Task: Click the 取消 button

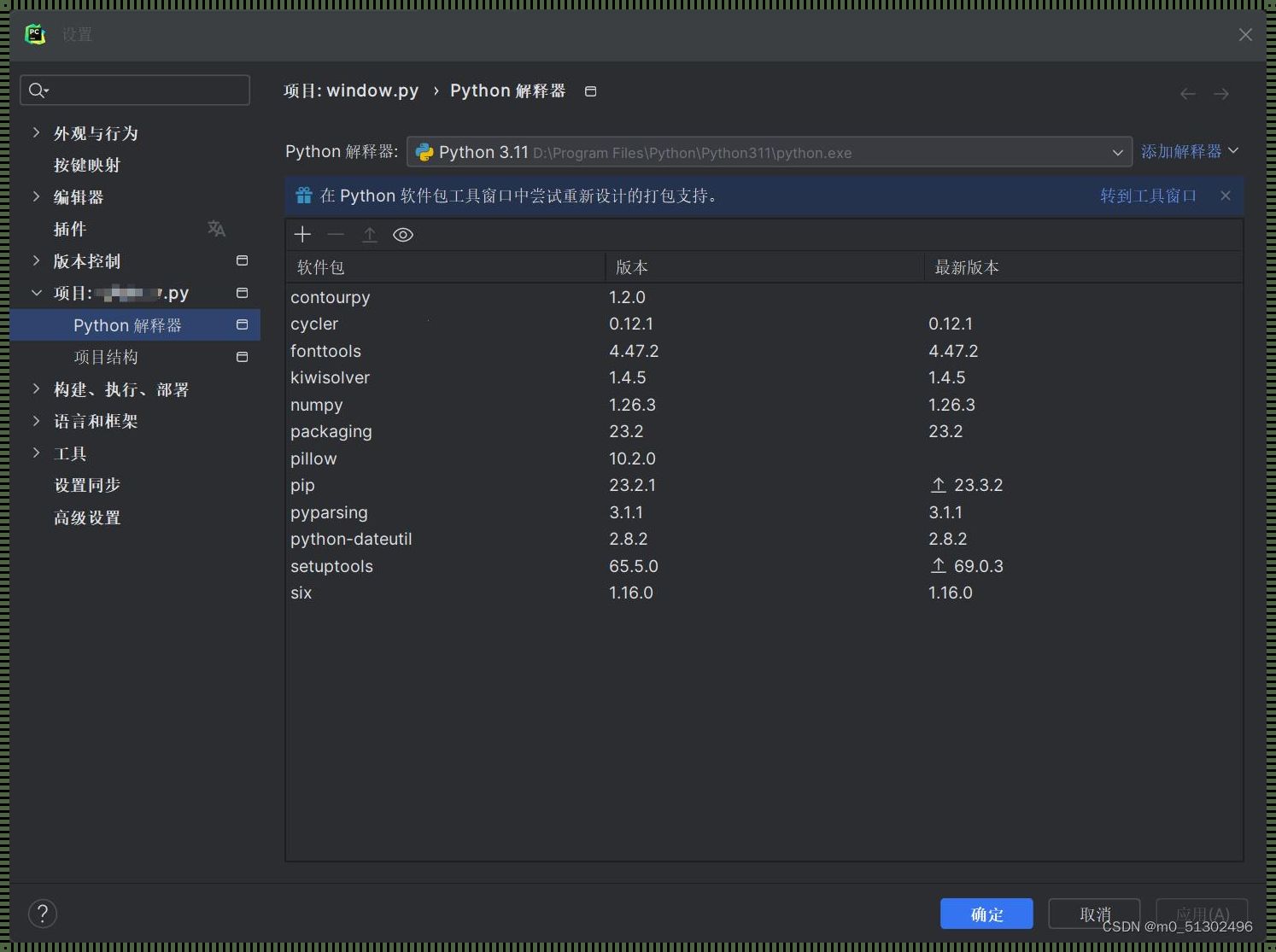Action: [x=1094, y=914]
